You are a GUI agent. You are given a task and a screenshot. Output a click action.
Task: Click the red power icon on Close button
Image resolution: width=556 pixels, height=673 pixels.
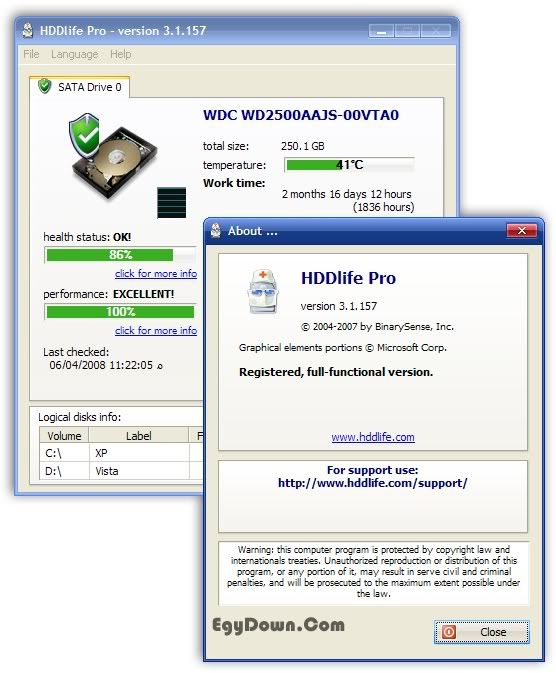[449, 632]
